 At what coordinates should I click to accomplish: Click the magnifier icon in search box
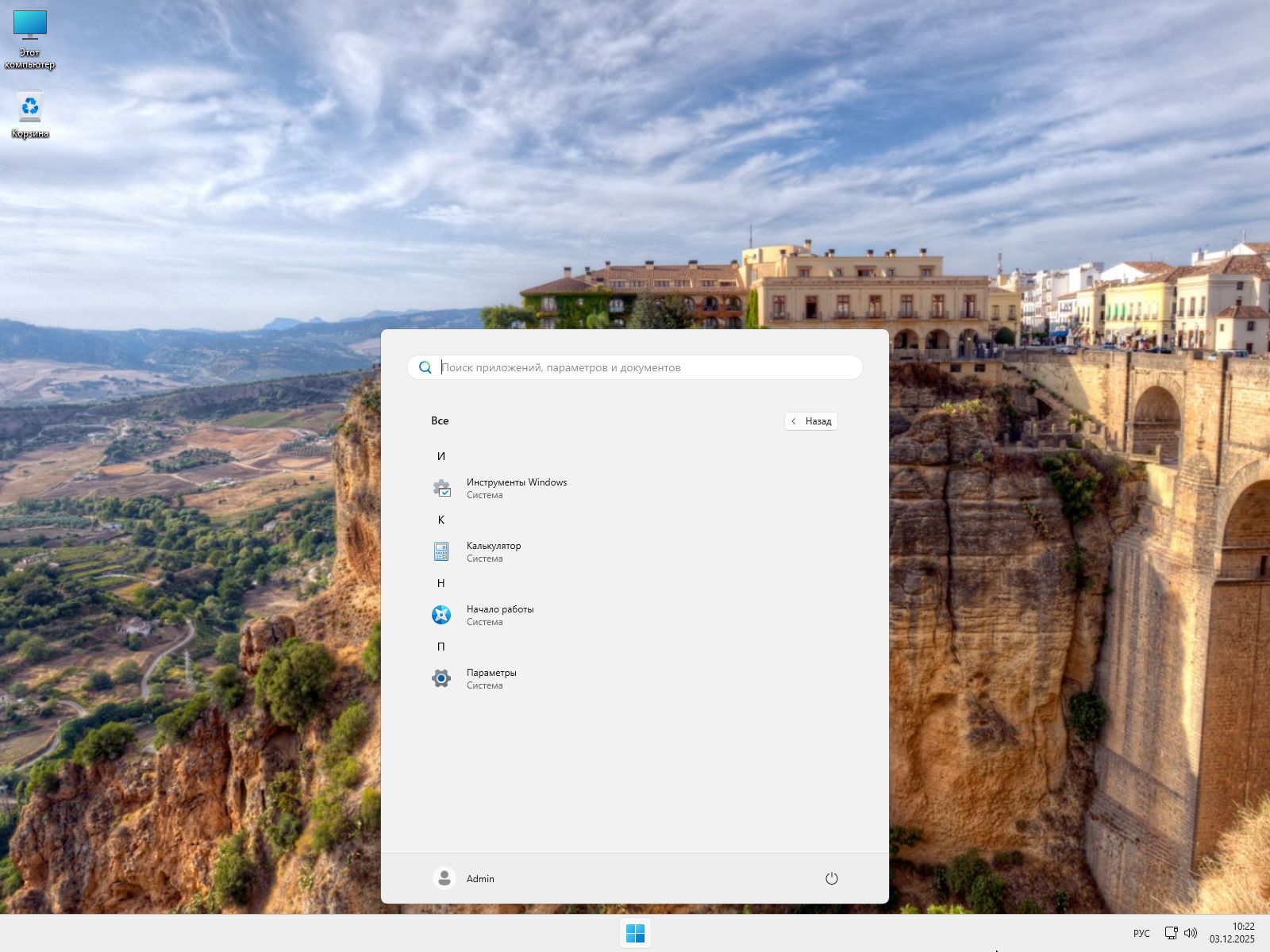click(x=425, y=367)
